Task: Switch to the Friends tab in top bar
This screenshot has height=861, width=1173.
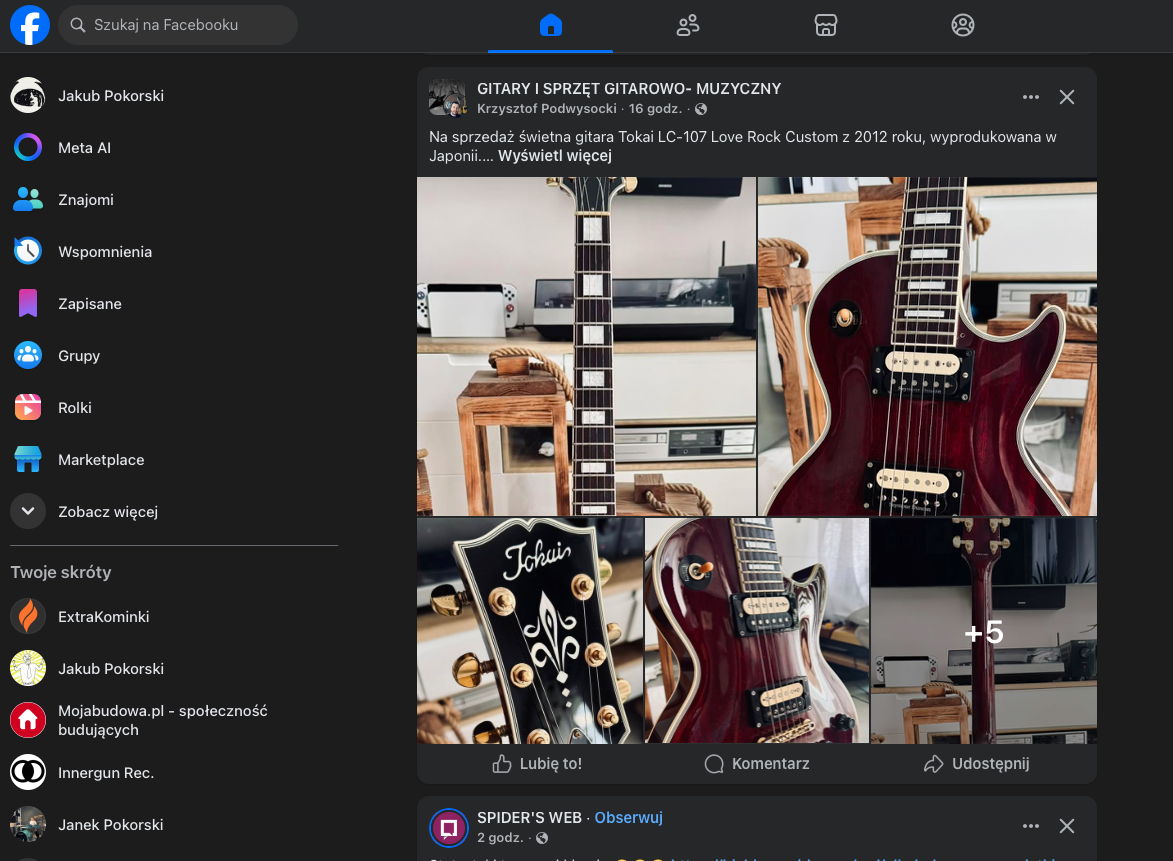Action: point(688,25)
